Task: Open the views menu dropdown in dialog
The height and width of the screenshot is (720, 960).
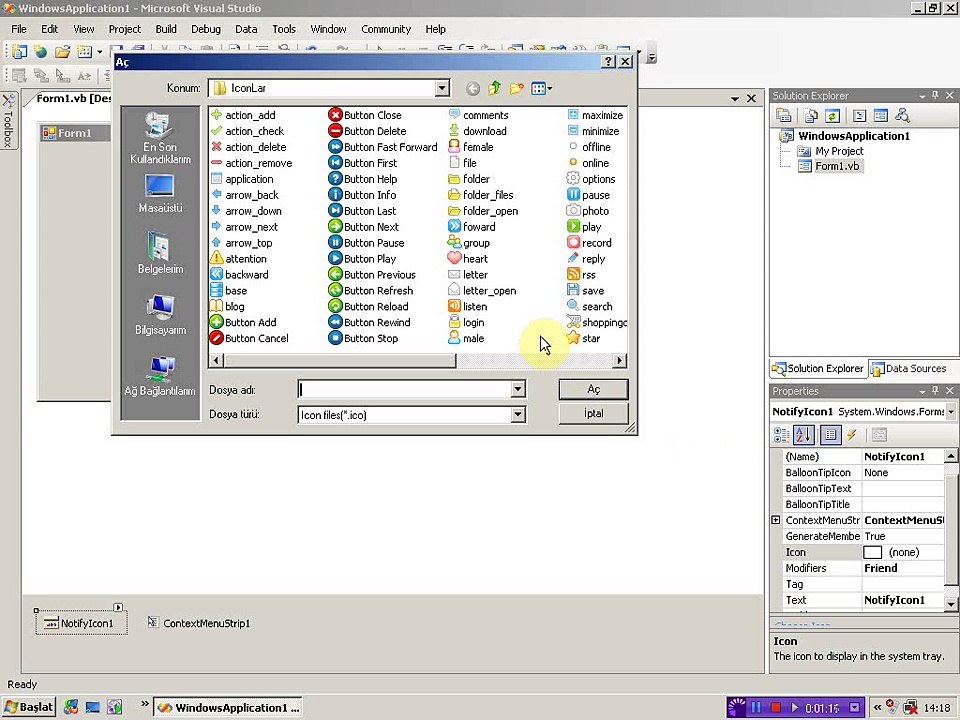Action: (542, 89)
